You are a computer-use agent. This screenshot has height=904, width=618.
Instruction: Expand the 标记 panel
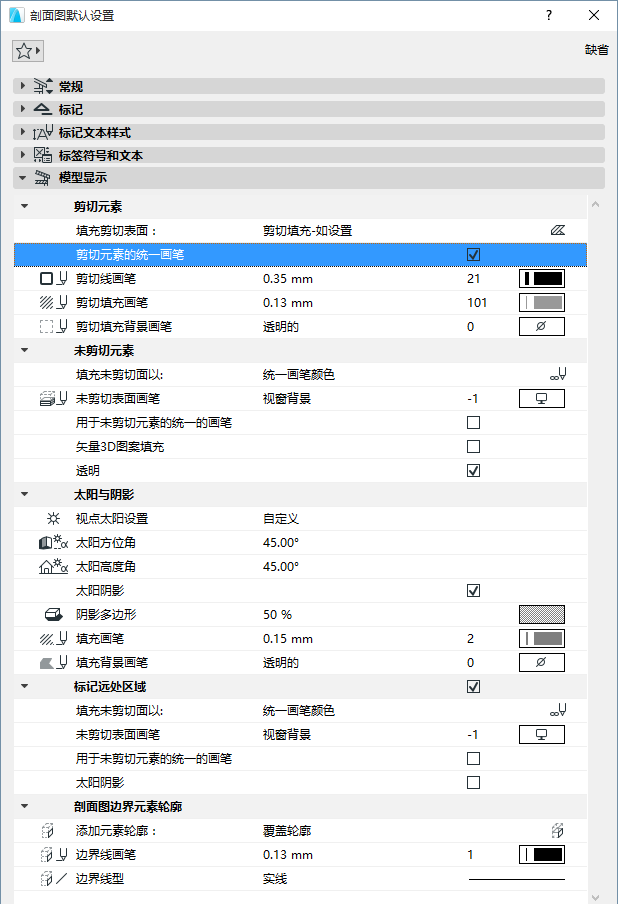(x=22, y=109)
